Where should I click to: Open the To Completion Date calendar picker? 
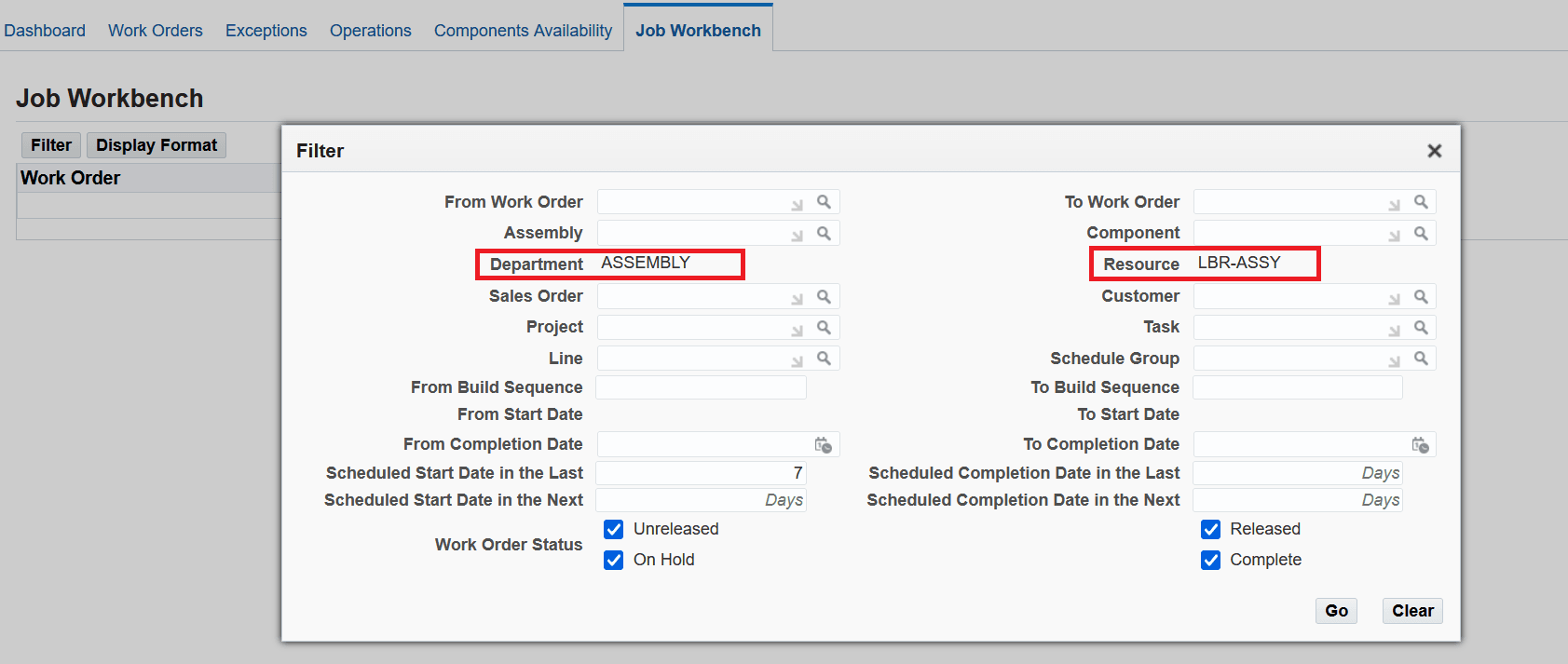click(x=1420, y=445)
